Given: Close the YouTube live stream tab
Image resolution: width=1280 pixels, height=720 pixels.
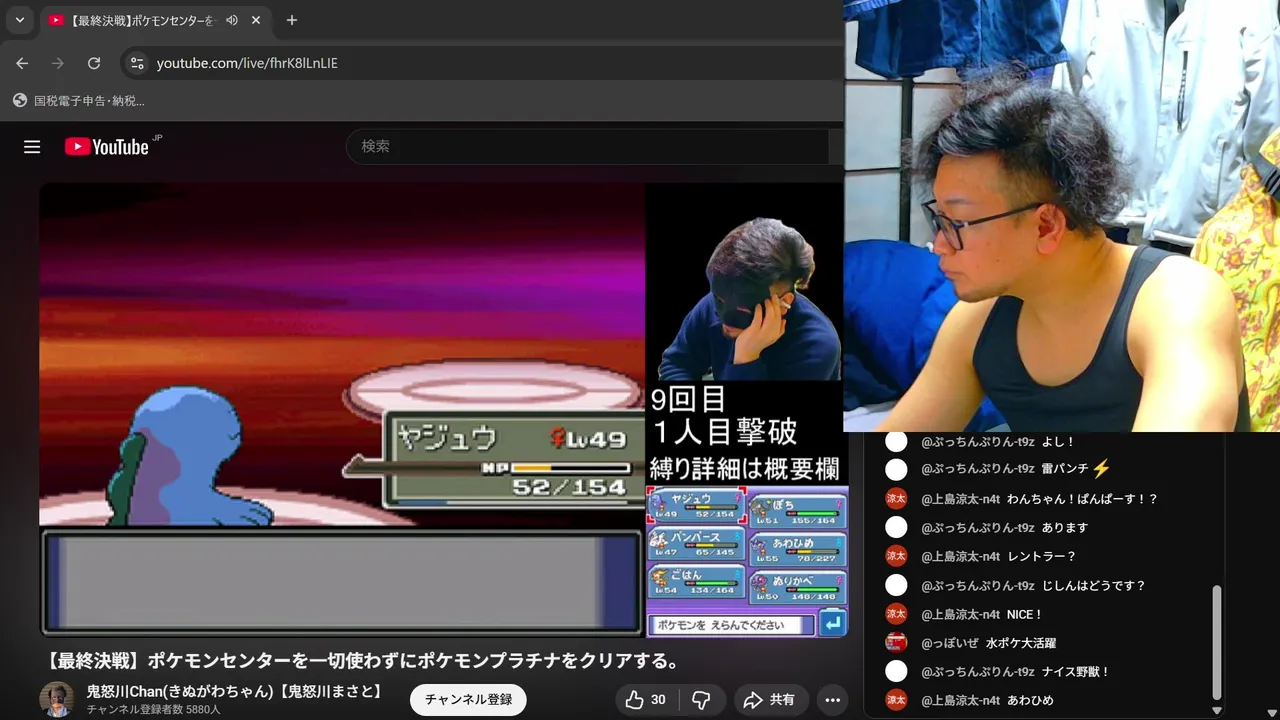Looking at the screenshot, I should (256, 20).
